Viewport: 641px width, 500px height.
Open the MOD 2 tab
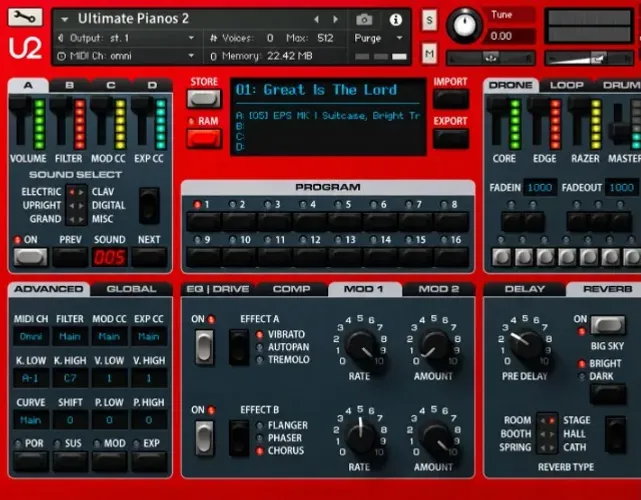click(439, 289)
